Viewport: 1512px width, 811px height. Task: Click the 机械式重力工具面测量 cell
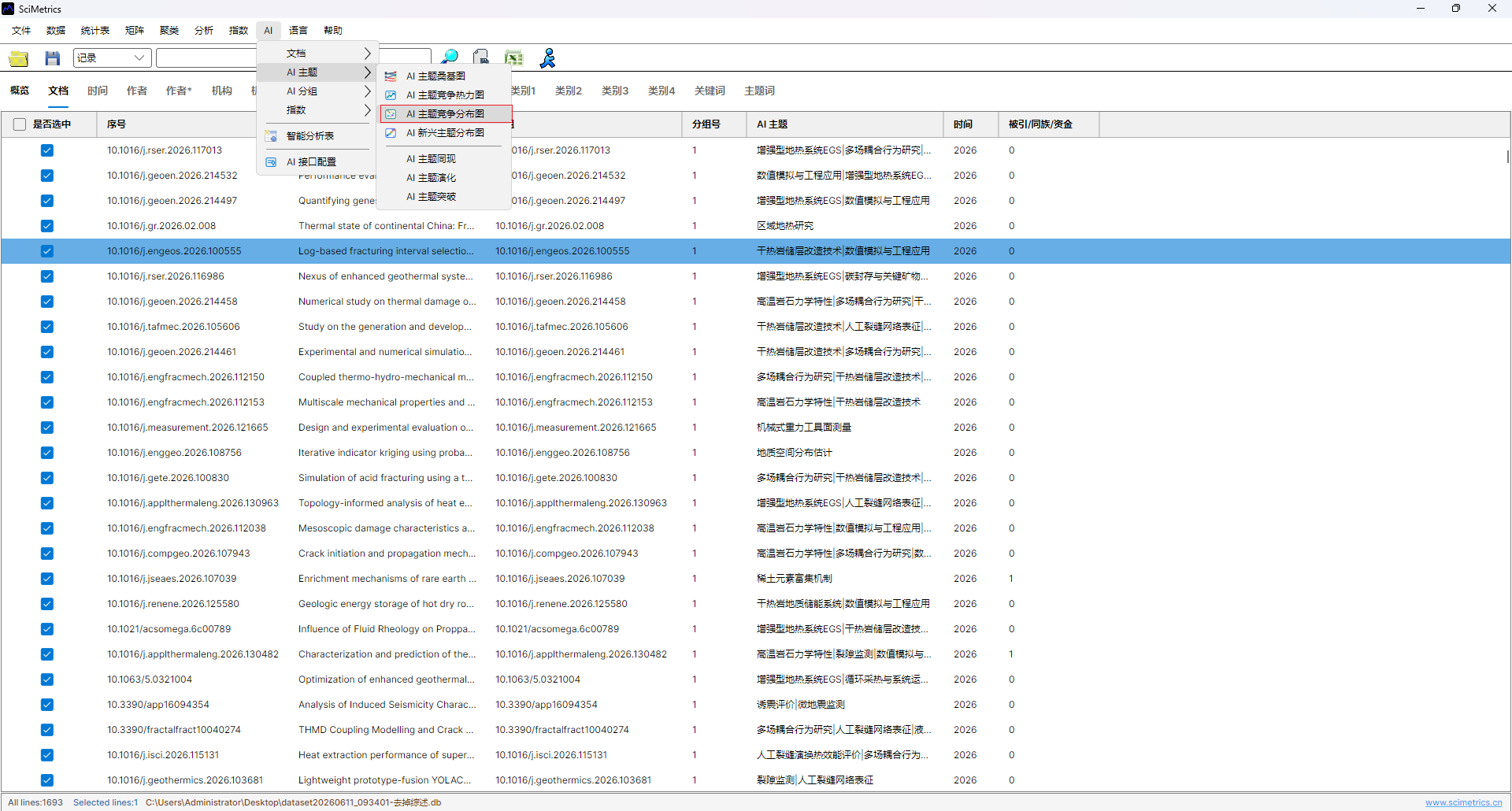coord(803,428)
